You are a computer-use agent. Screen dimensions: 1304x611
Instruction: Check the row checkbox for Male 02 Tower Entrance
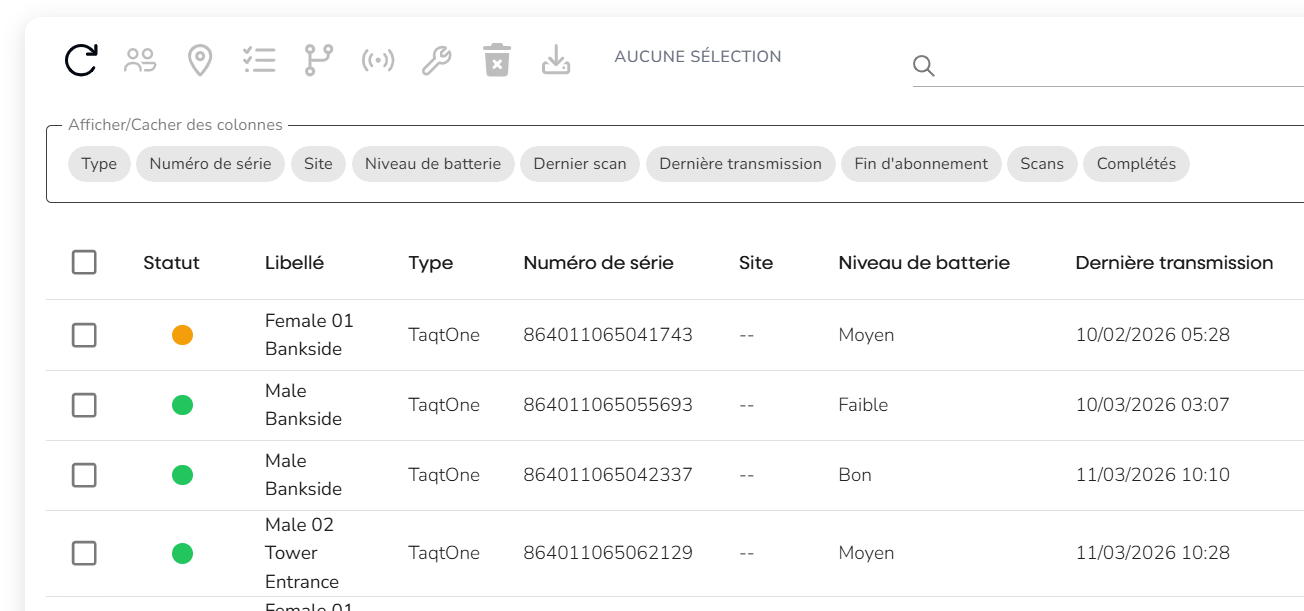click(84, 553)
